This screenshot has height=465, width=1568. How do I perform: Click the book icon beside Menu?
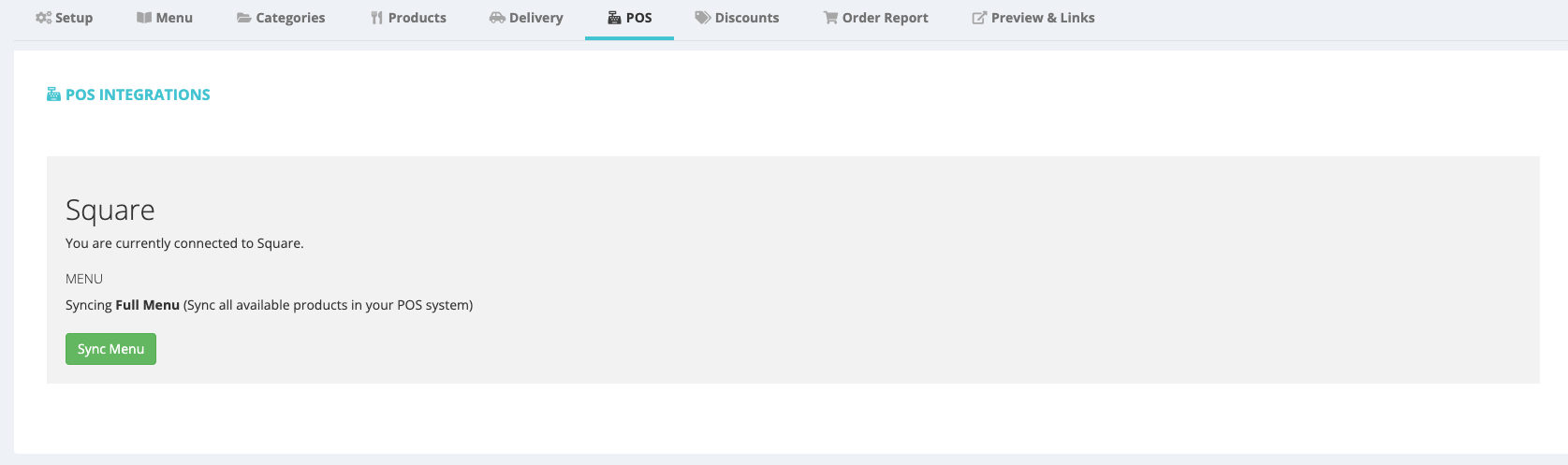pyautogui.click(x=144, y=18)
